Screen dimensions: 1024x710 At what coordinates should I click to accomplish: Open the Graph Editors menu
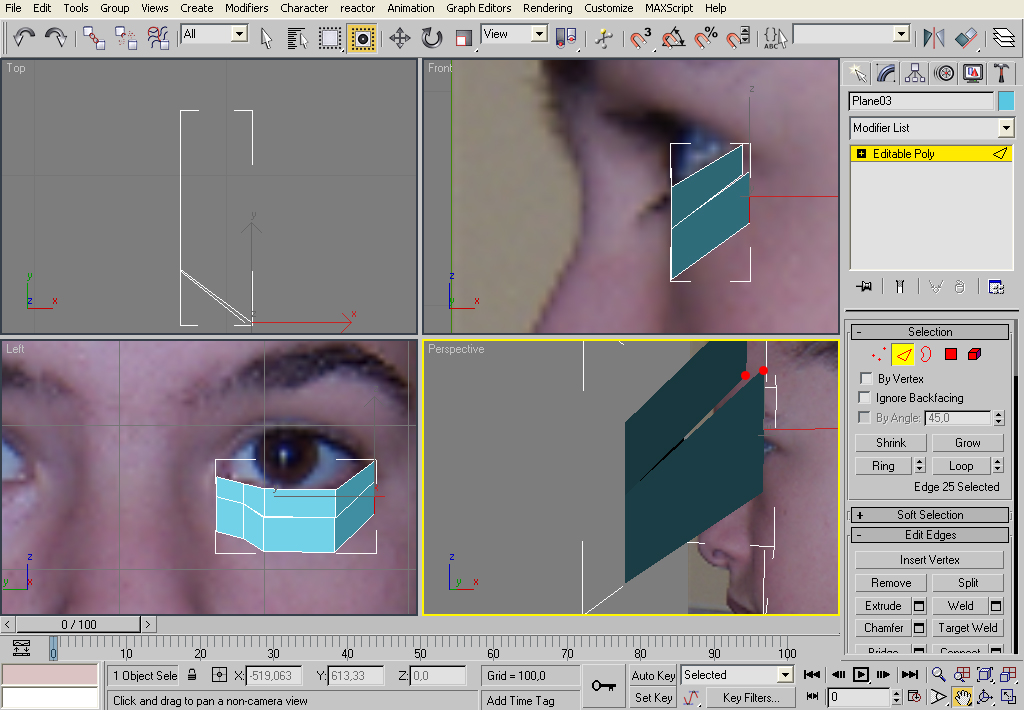[x=479, y=8]
